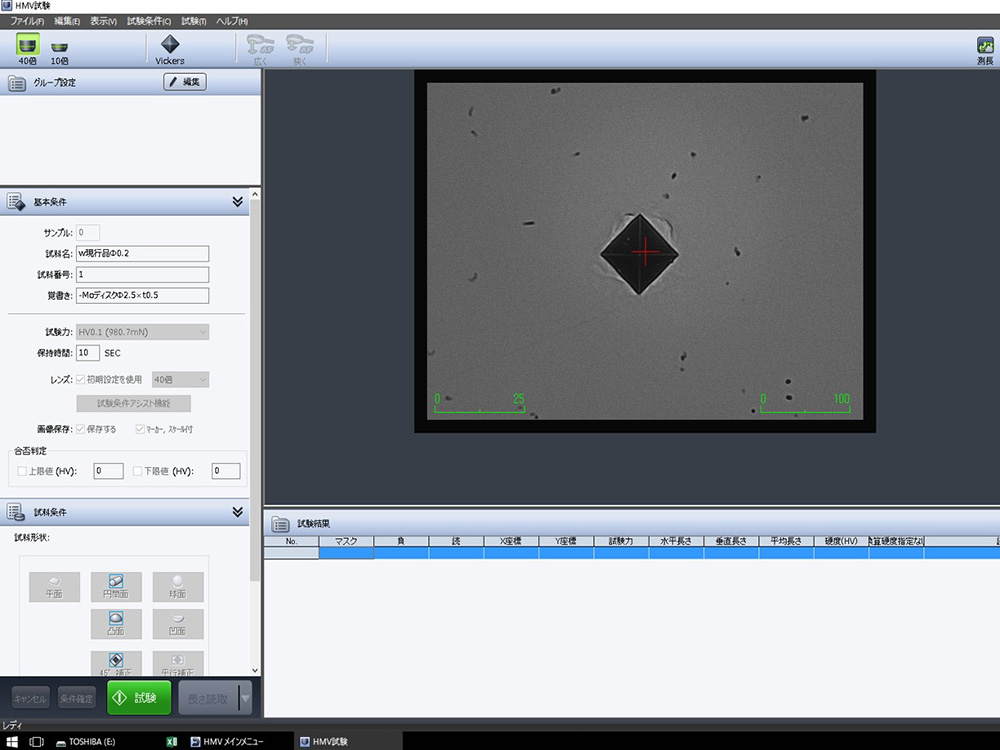Switch to the 10倍 lens icon
The height and width of the screenshot is (750, 1000).
[x=60, y=46]
